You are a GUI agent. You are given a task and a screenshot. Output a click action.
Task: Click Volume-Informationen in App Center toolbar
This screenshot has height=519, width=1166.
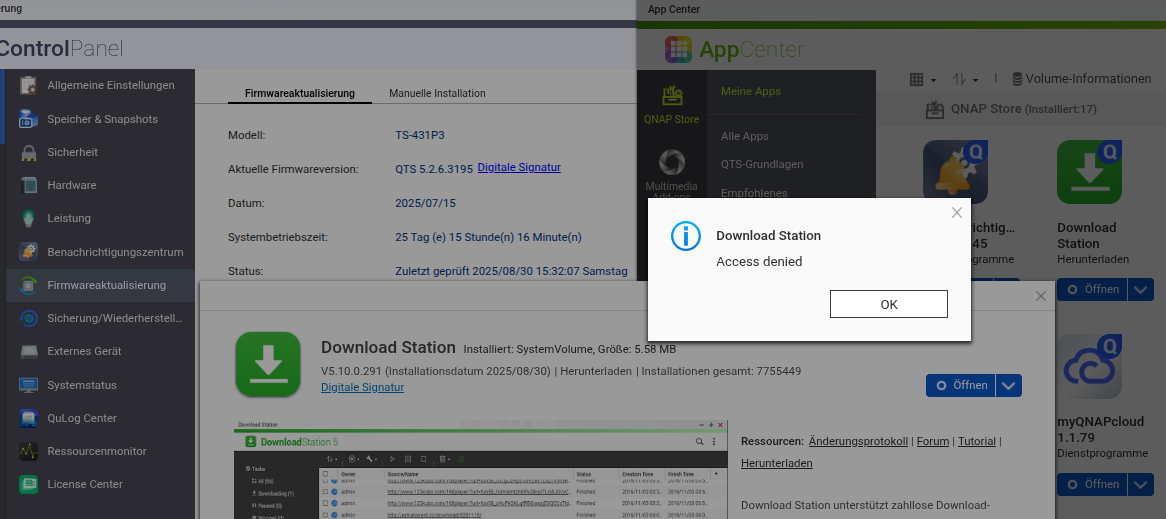point(1080,79)
